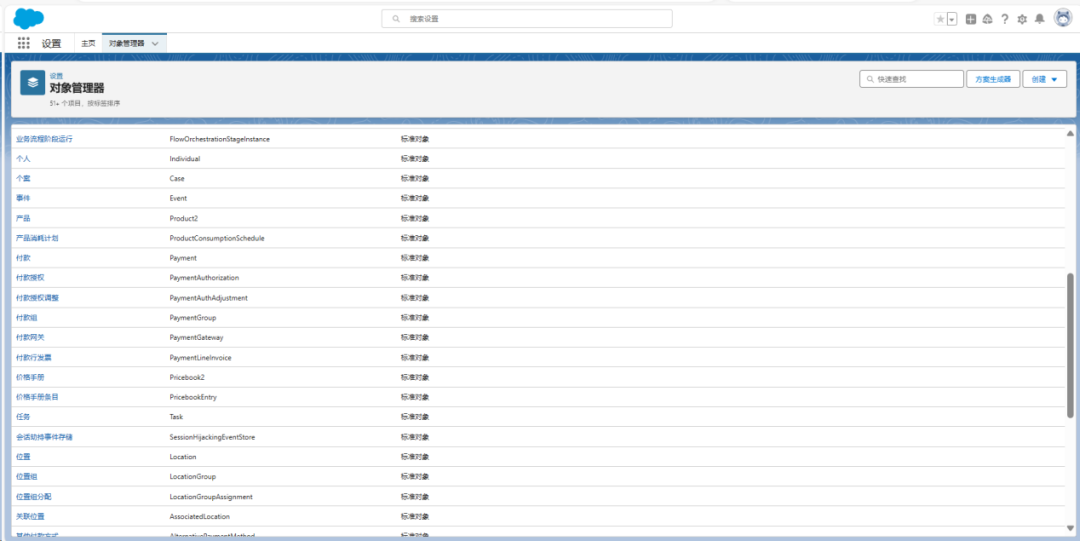Click the SessionHijackingEventStore API name text
The image size is (1080, 541).
(x=212, y=437)
